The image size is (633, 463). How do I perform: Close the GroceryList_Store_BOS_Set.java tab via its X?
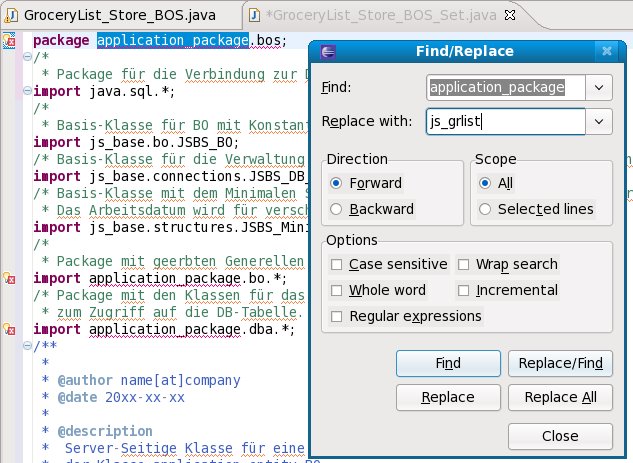[512, 16]
